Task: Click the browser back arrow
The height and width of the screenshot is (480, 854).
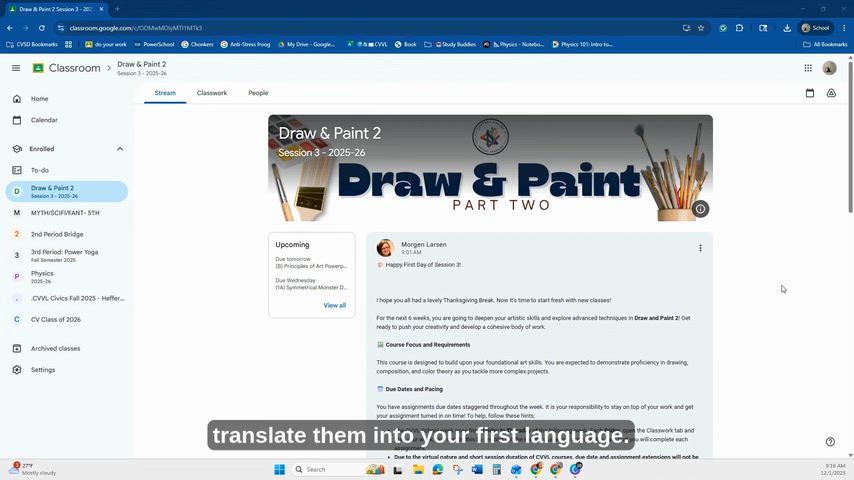Action: tap(10, 28)
